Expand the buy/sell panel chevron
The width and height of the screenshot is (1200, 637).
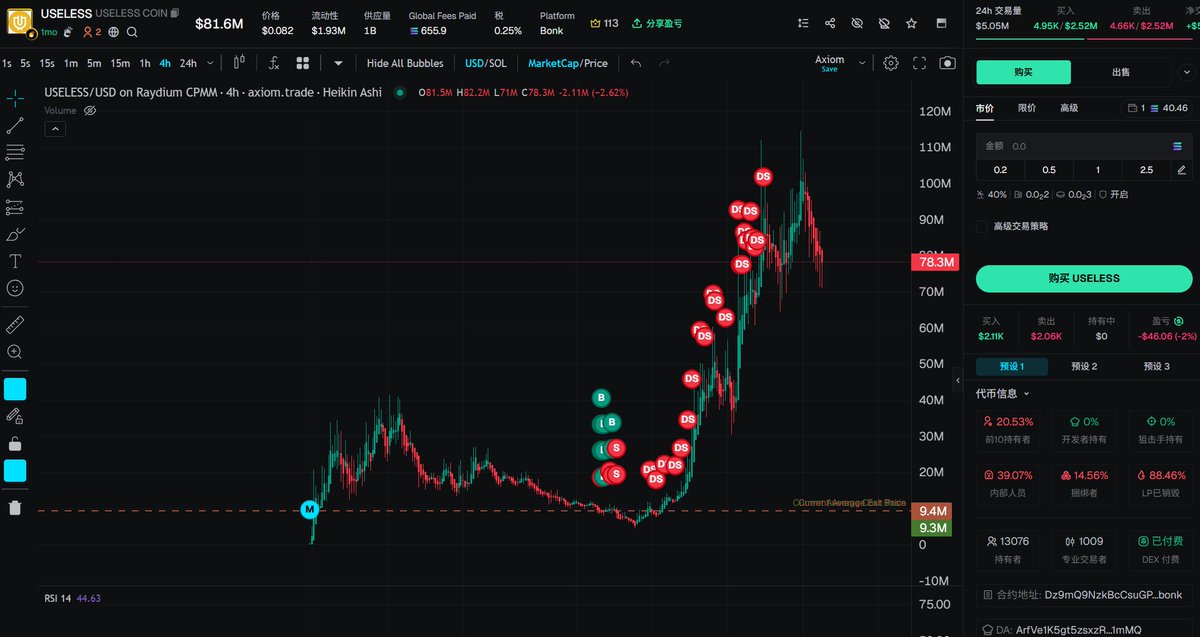pyautogui.click(x=1185, y=72)
